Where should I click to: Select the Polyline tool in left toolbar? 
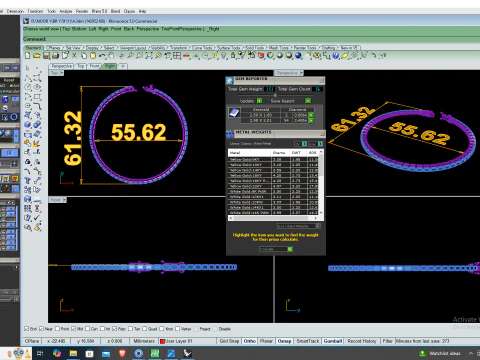click(x=28, y=79)
